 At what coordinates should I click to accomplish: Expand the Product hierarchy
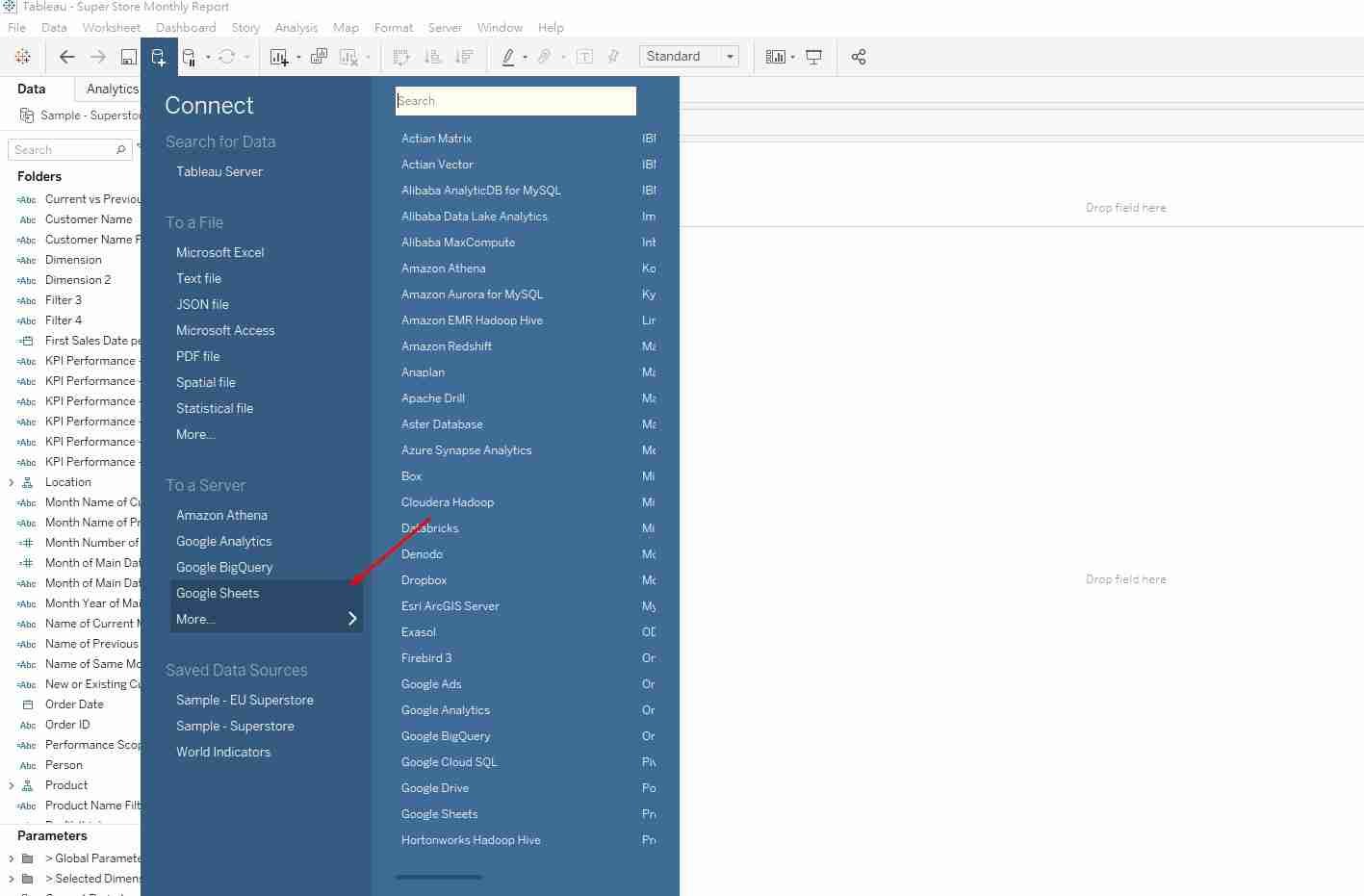click(x=12, y=785)
